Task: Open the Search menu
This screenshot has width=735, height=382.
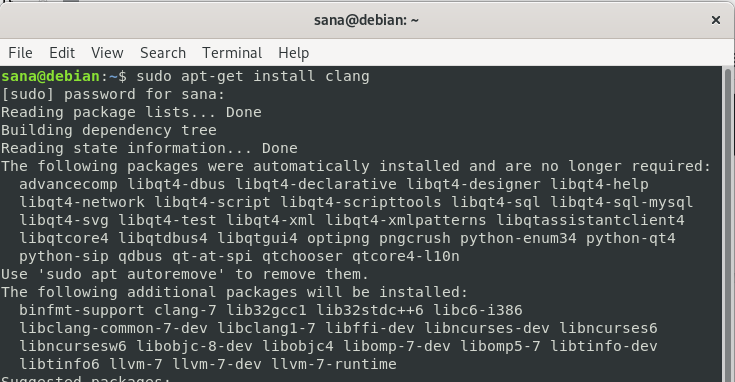Action: coord(163,53)
